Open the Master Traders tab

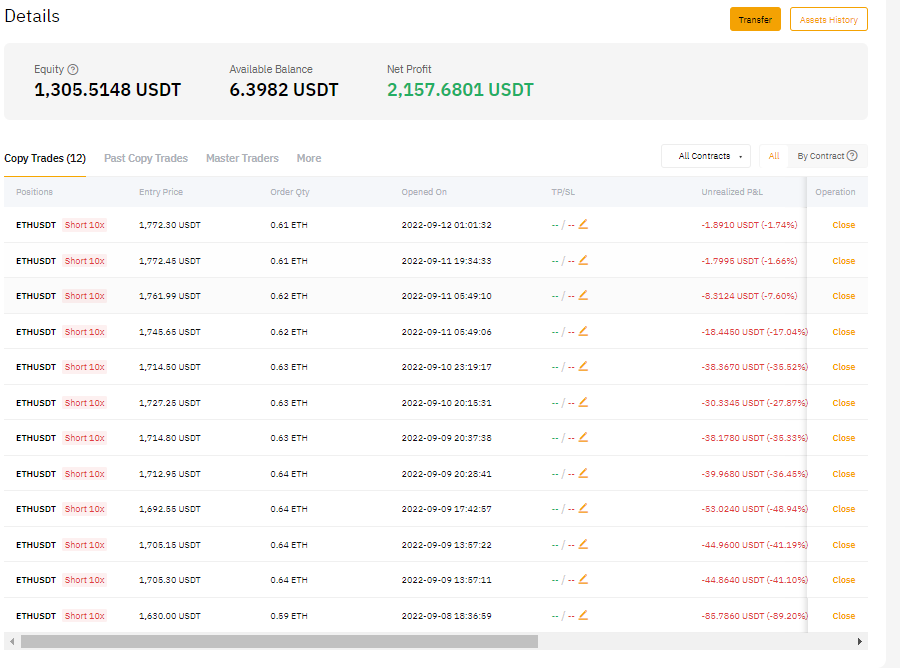pyautogui.click(x=242, y=158)
